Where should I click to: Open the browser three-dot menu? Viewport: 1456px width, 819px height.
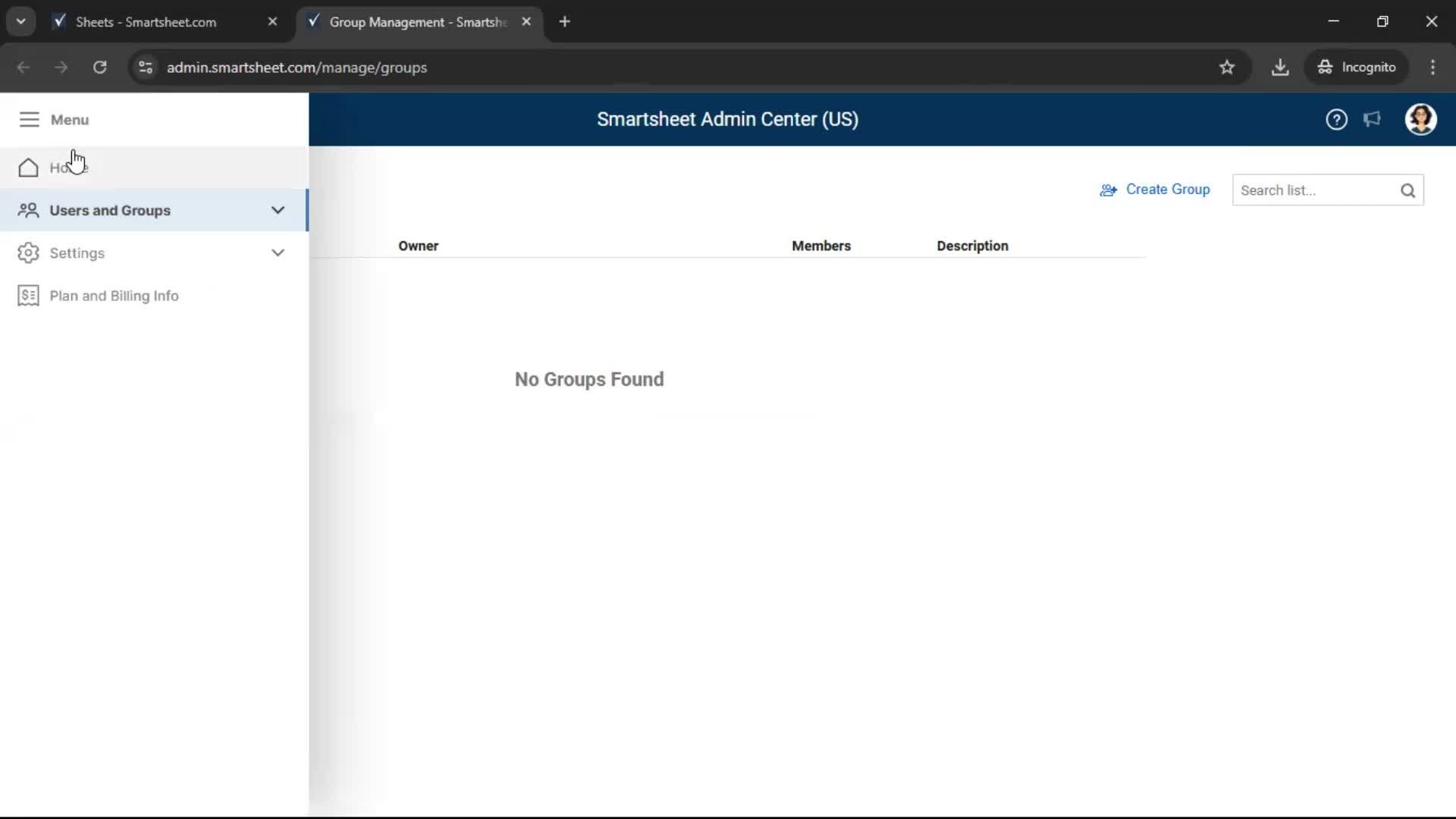1432,67
